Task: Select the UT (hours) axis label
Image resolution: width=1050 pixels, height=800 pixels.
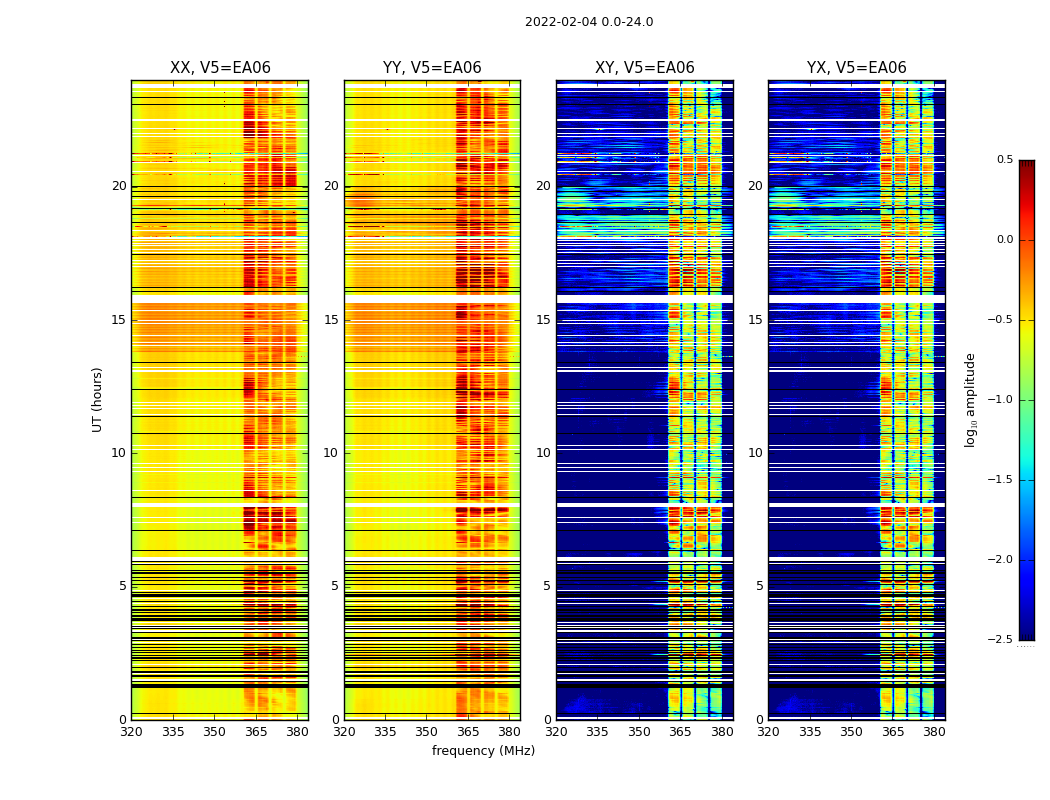Action: (x=97, y=400)
